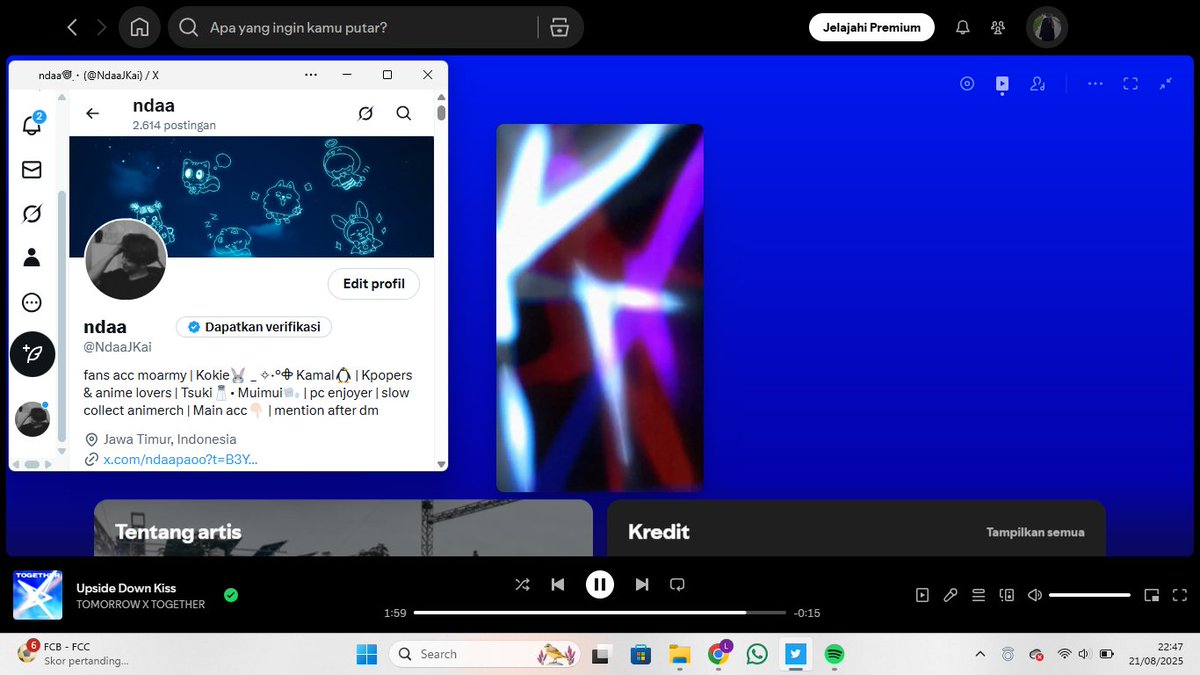Collapse the Spotify expanded view
The height and width of the screenshot is (675, 1200).
1165,84
